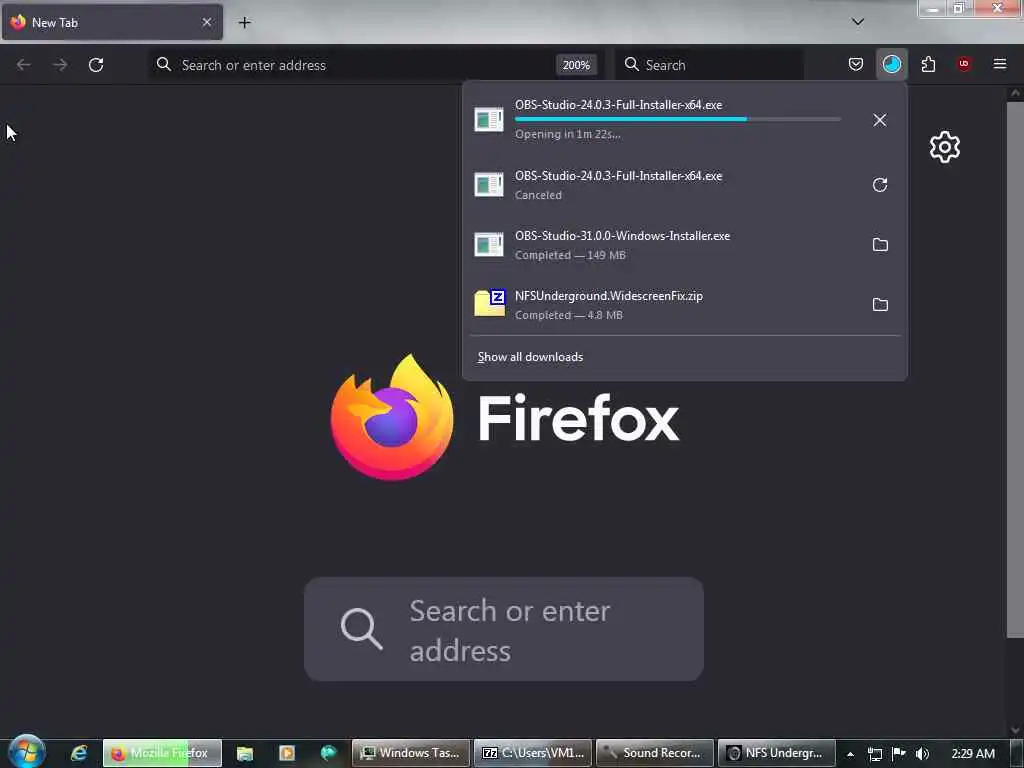Image resolution: width=1024 pixels, height=768 pixels.
Task: Launch Internet Explorer from taskbar
Action: [x=79, y=753]
